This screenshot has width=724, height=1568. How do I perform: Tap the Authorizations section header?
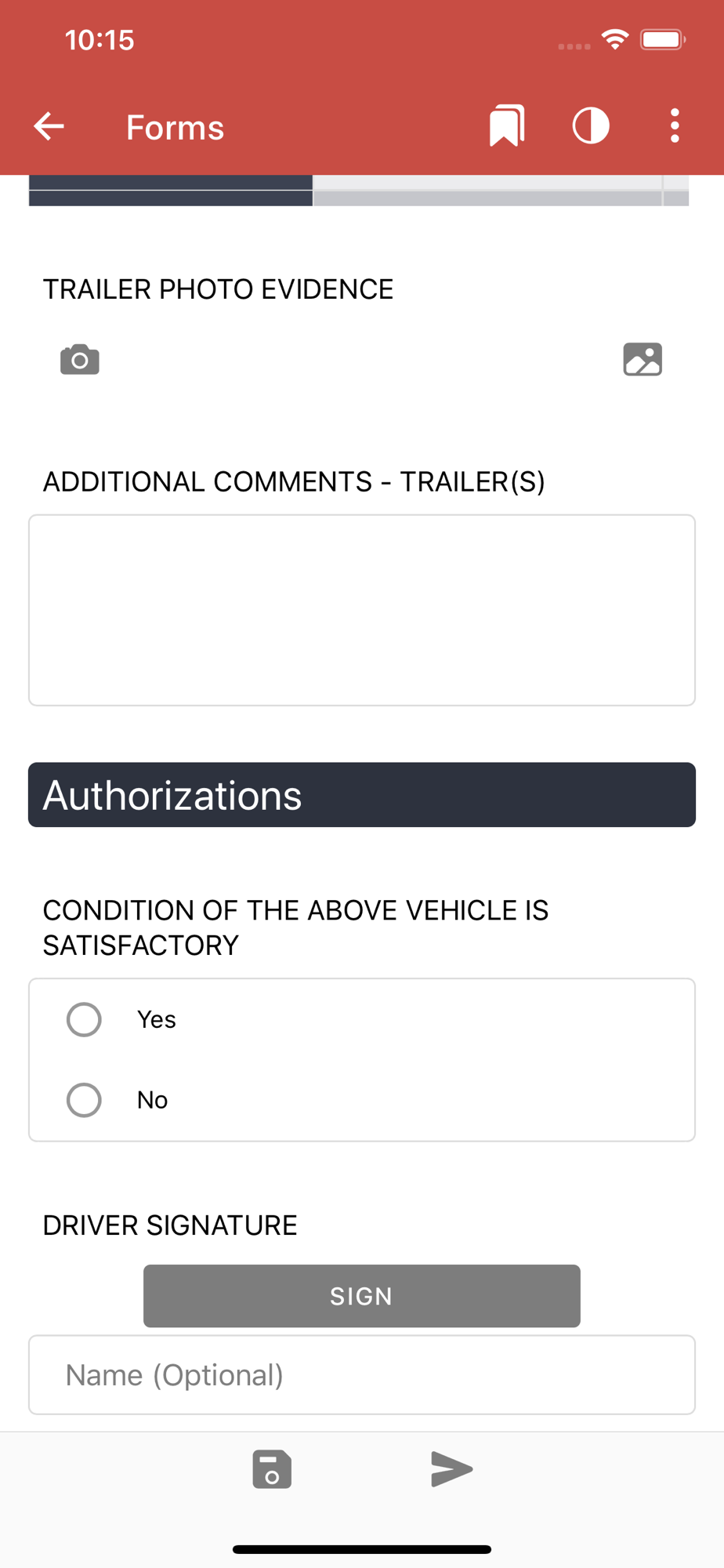click(362, 795)
